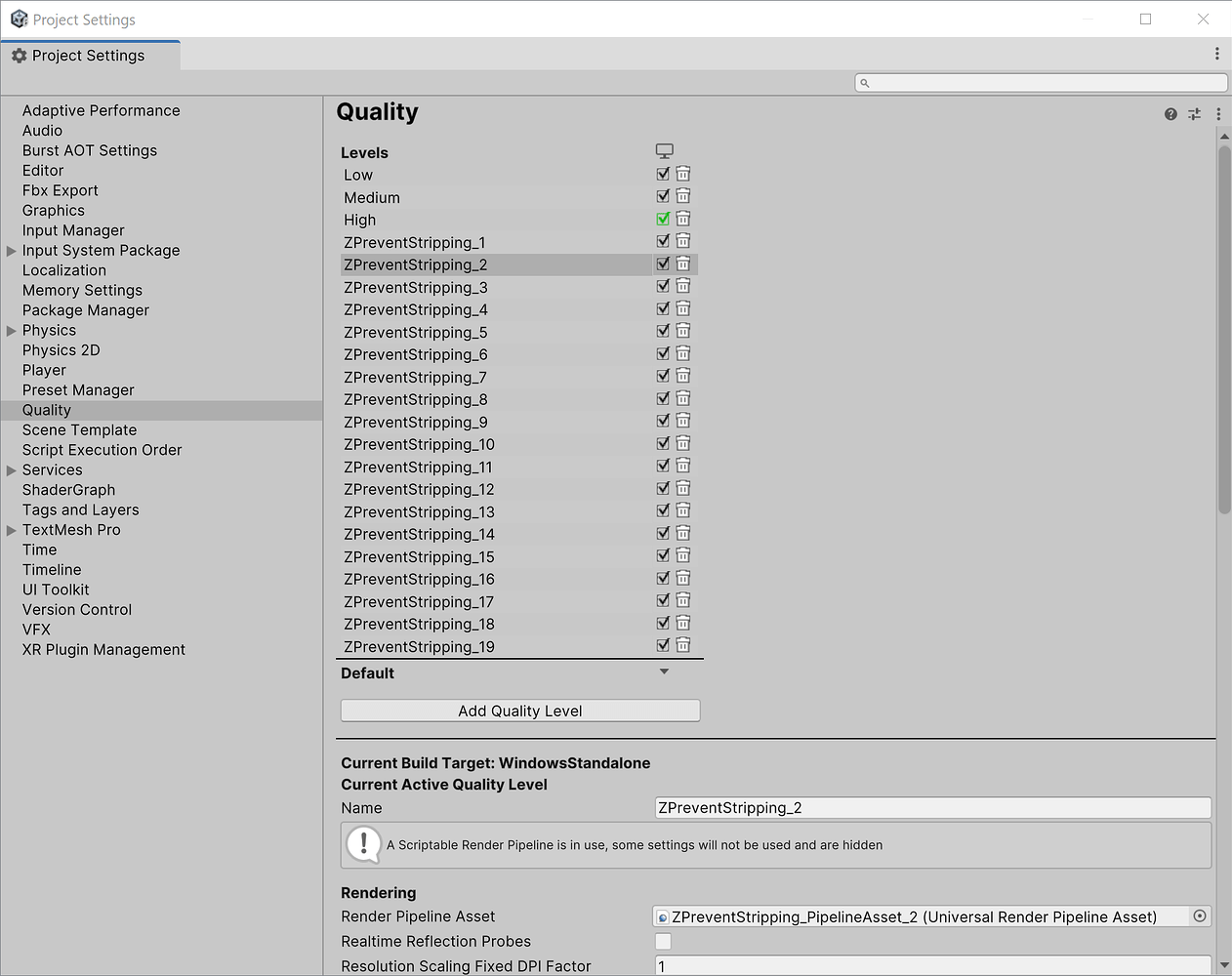This screenshot has width=1232, height=976.
Task: Expand the Input System Package section
Action: tap(10, 250)
